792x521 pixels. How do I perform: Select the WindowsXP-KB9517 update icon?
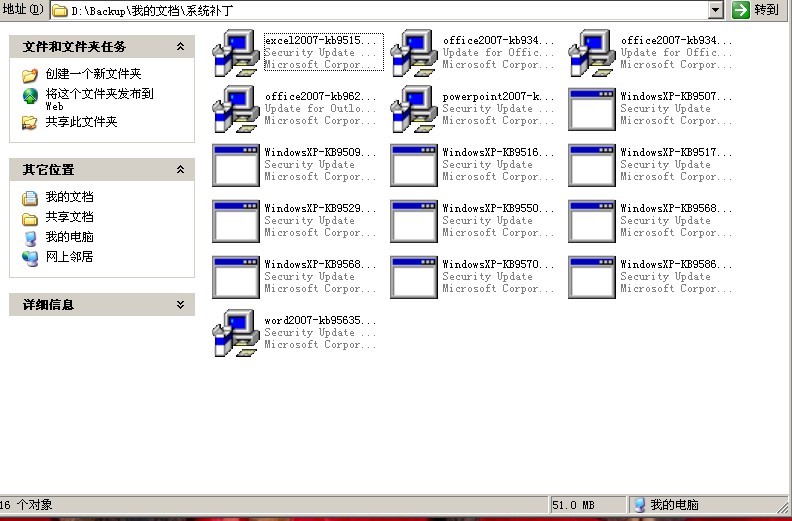coord(591,165)
